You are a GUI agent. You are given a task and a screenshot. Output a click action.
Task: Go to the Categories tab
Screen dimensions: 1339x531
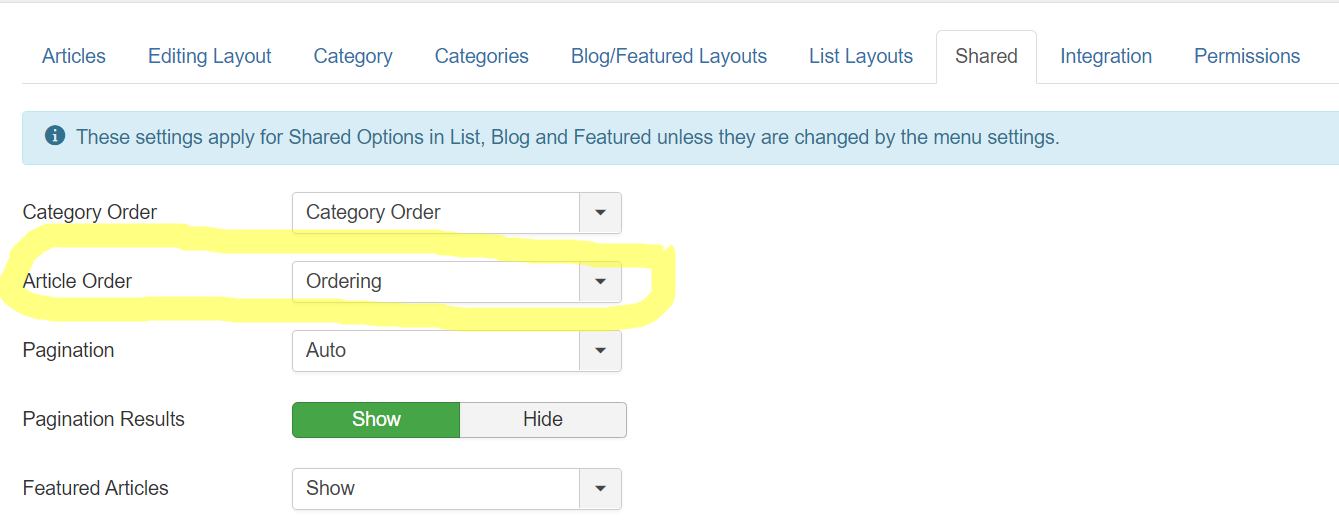[x=481, y=57]
